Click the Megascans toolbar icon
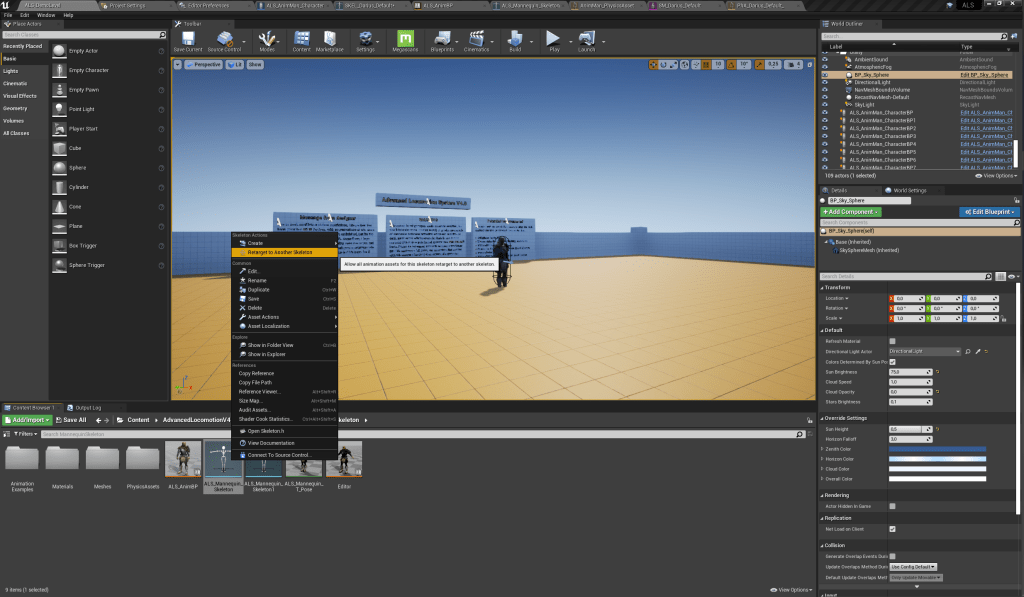1024x597 pixels. [x=405, y=40]
